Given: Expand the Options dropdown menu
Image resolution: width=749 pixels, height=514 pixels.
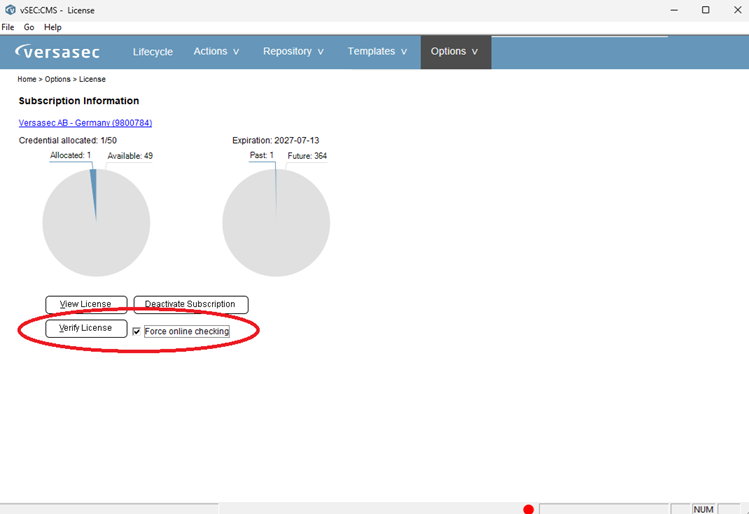Looking at the screenshot, I should pyautogui.click(x=454, y=52).
